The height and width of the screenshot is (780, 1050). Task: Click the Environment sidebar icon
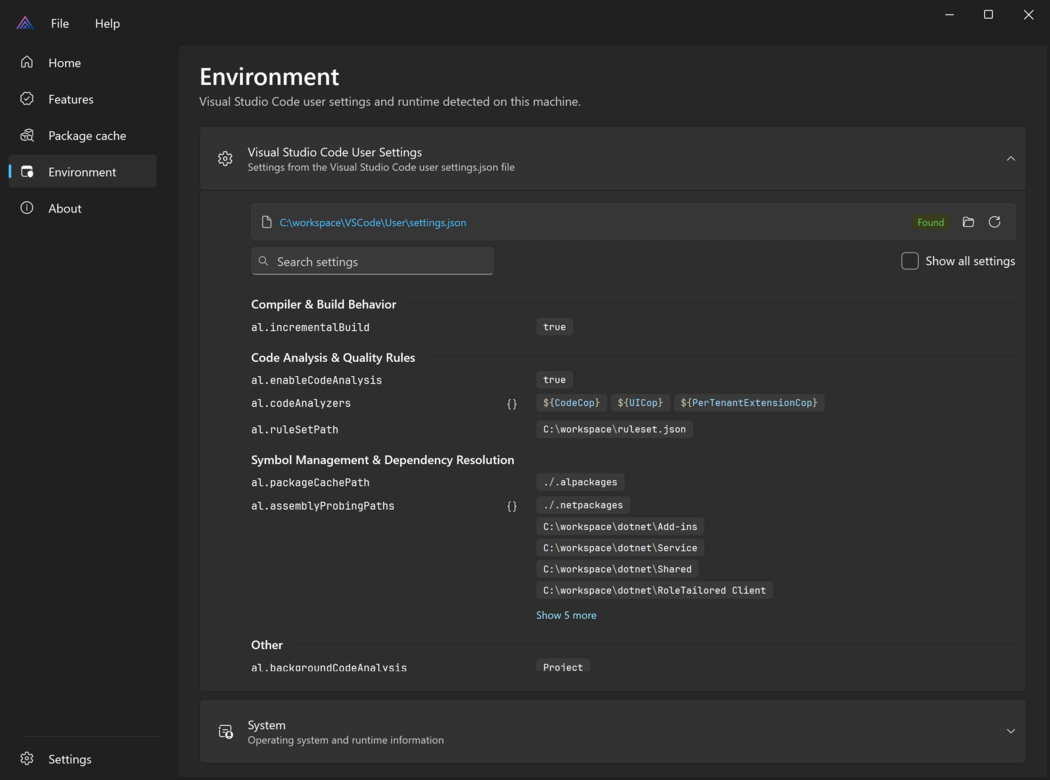click(x=27, y=171)
